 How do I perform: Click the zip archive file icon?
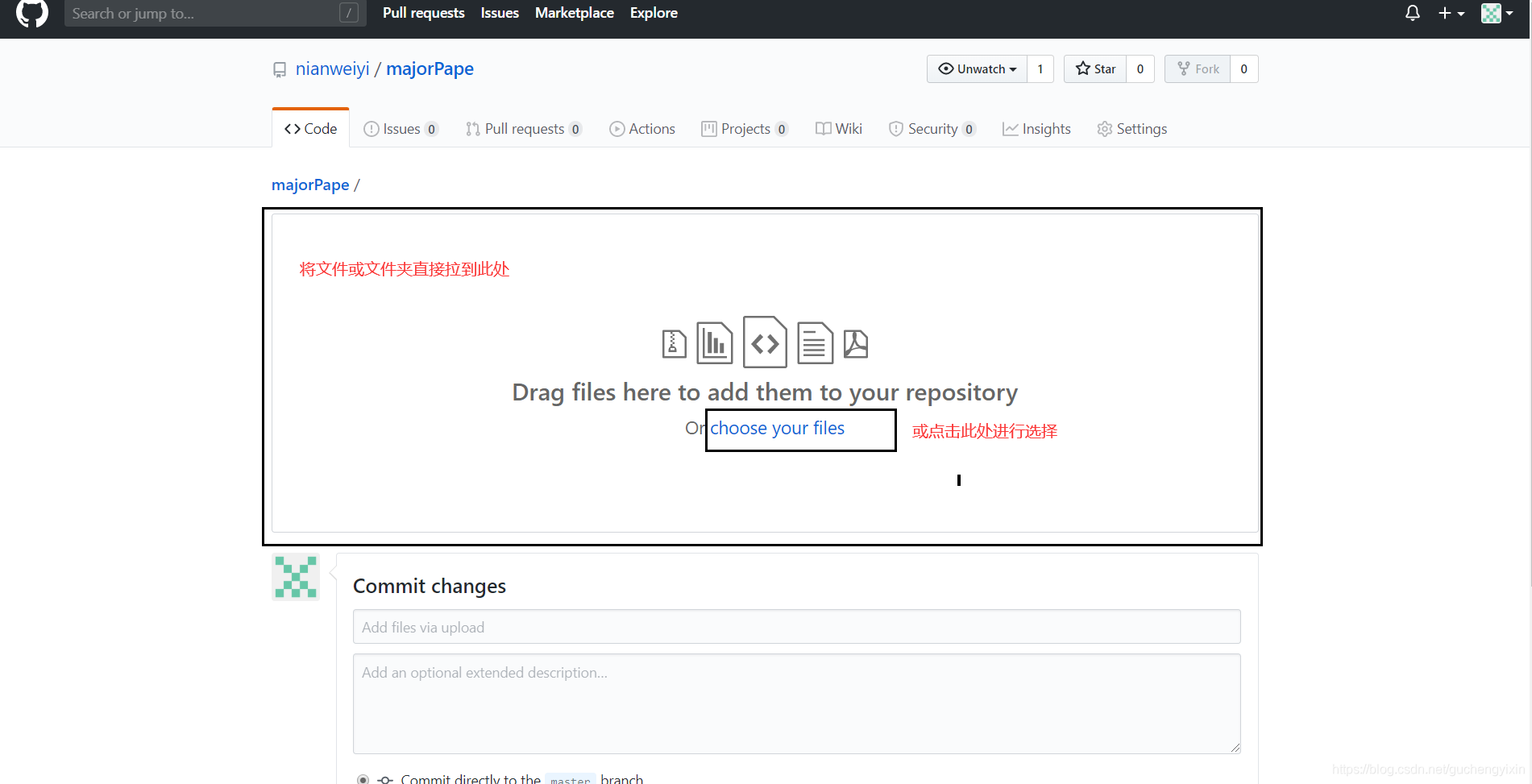tap(674, 344)
